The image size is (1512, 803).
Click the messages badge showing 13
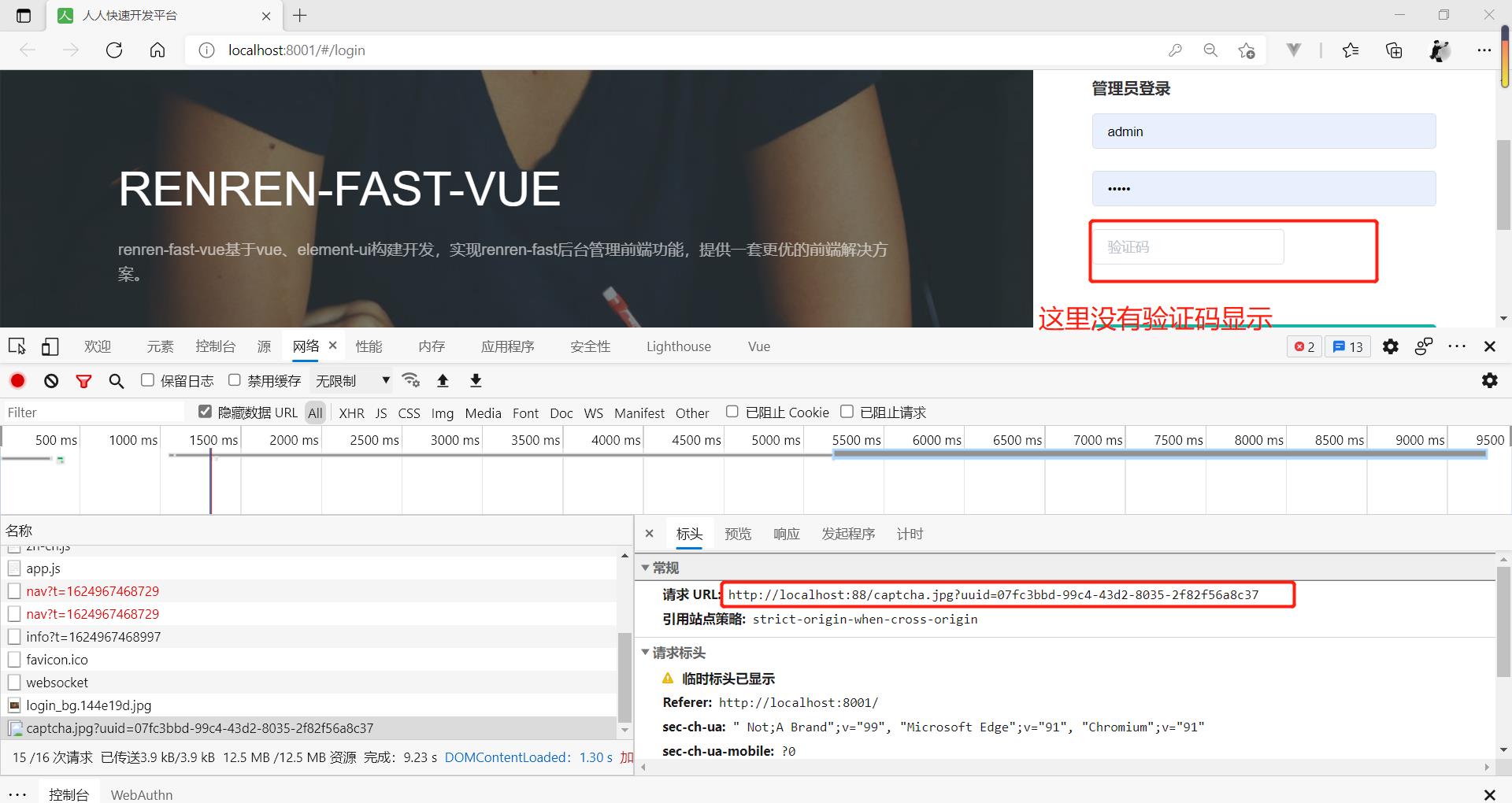(x=1348, y=346)
